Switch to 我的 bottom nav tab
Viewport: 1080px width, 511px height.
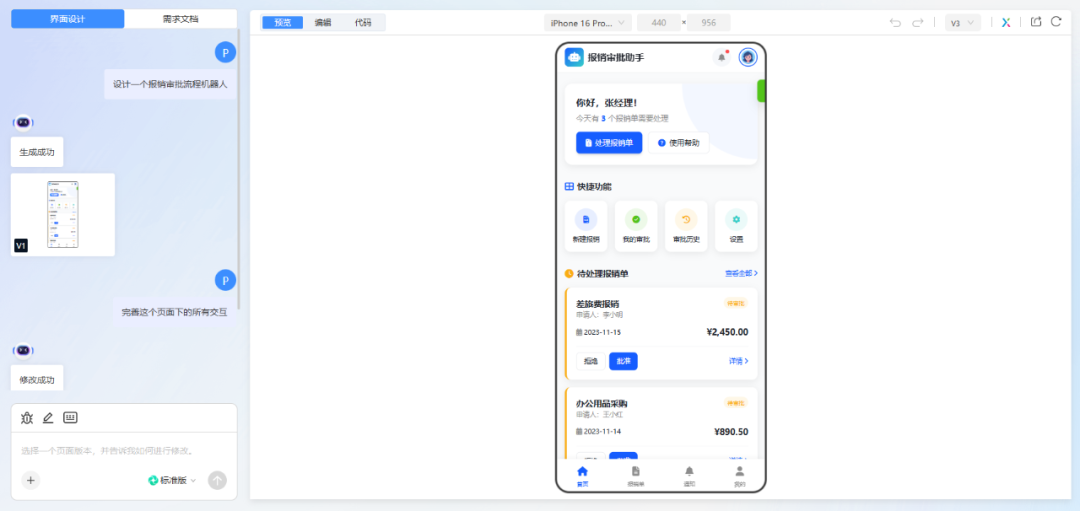[739, 476]
